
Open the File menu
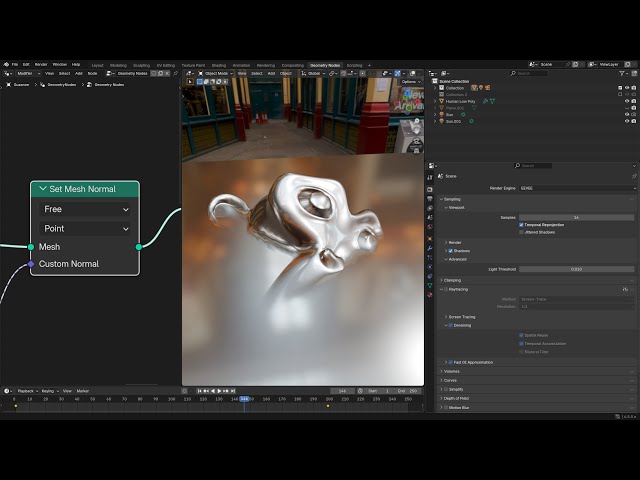(15, 64)
